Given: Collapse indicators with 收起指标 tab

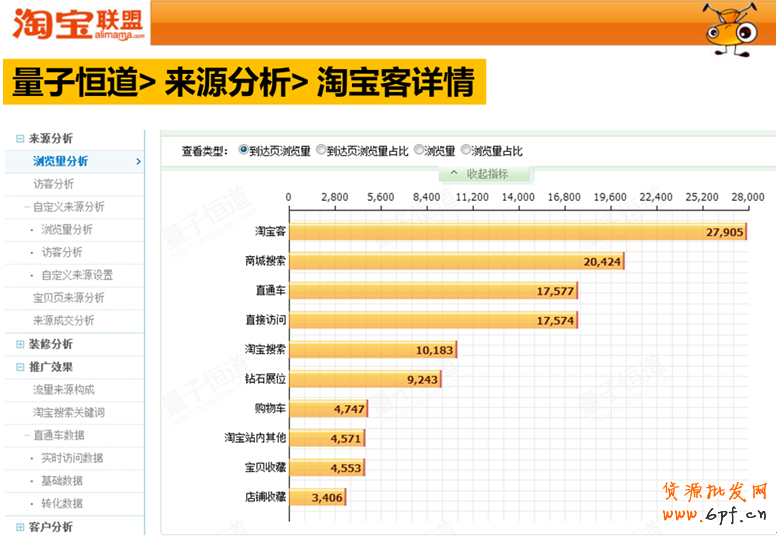Looking at the screenshot, I should tap(486, 174).
